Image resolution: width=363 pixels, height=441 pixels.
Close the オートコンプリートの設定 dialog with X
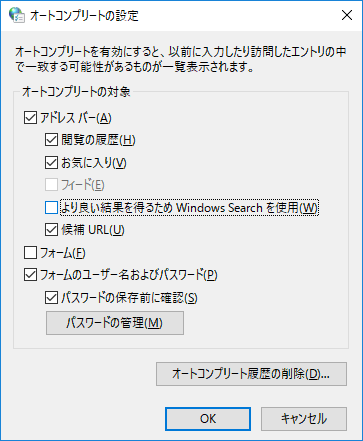(347, 15)
